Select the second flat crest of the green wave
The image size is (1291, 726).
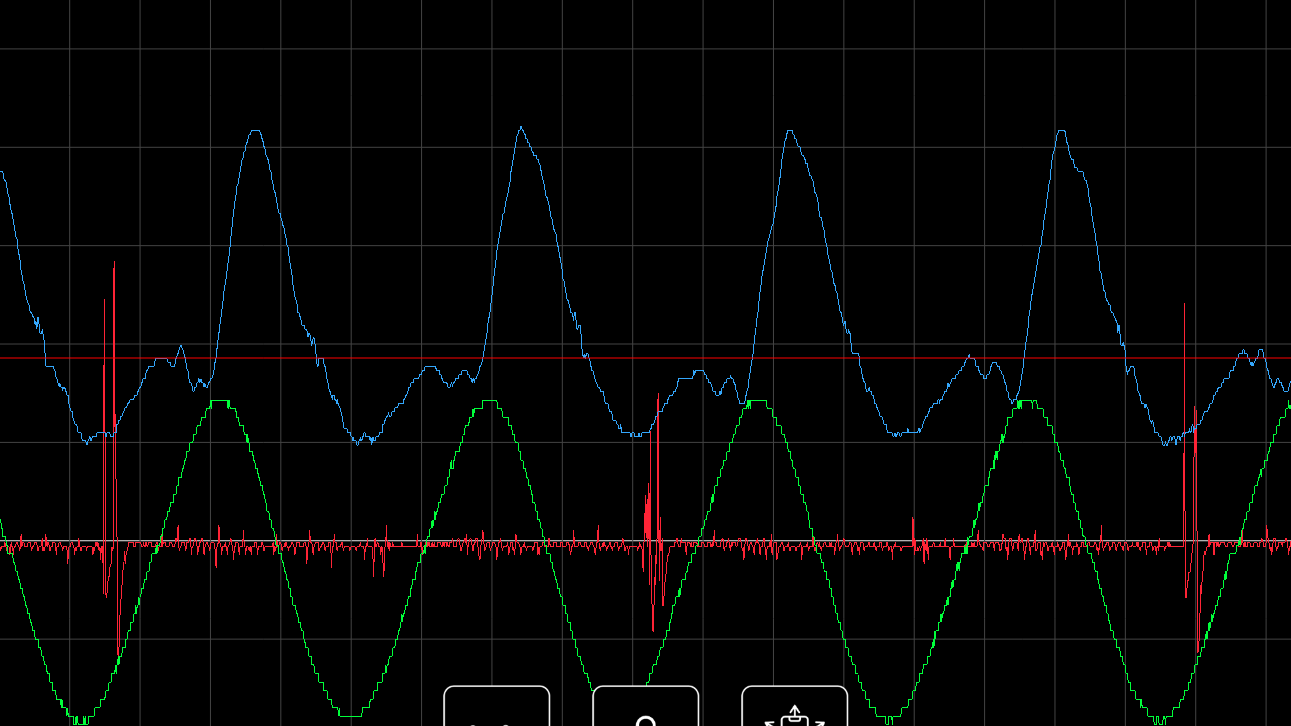tap(489, 402)
